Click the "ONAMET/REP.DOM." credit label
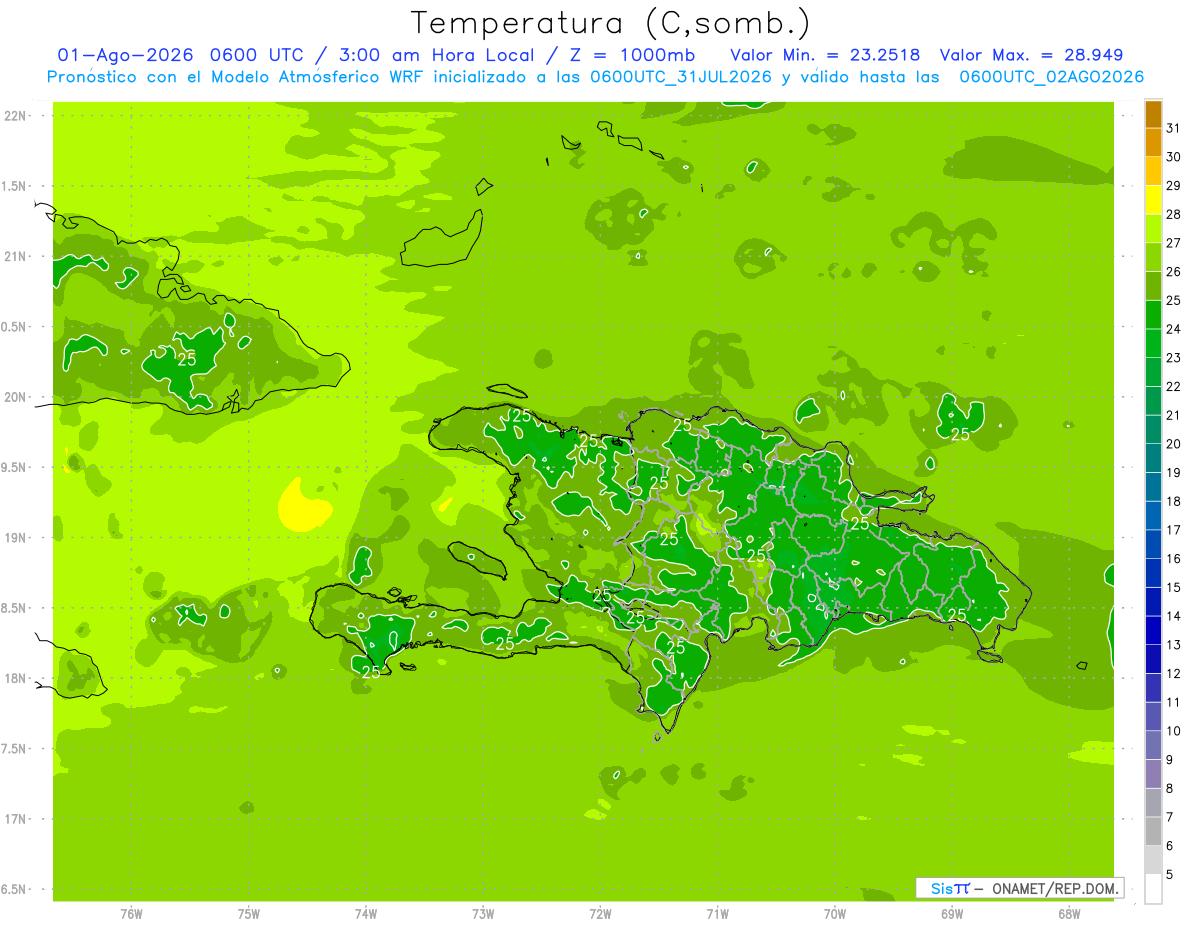Image resolution: width=1200 pixels, height=927 pixels. [1056, 888]
